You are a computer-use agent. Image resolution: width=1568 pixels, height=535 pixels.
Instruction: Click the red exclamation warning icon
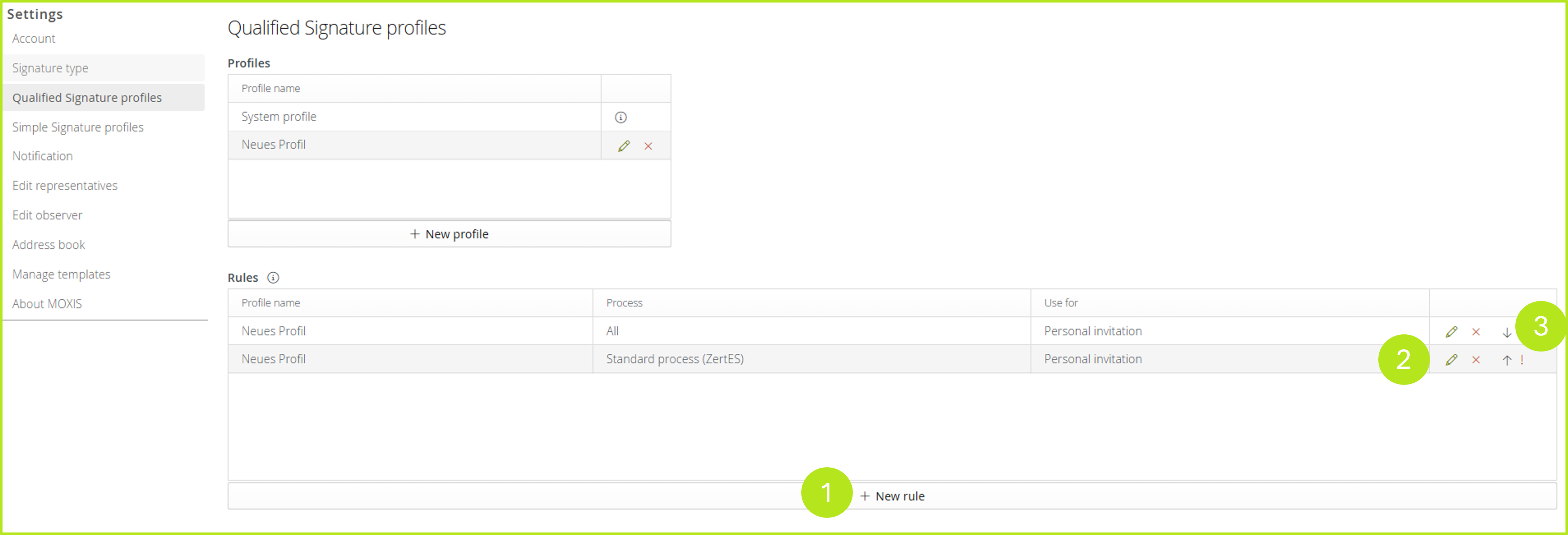(x=1522, y=360)
